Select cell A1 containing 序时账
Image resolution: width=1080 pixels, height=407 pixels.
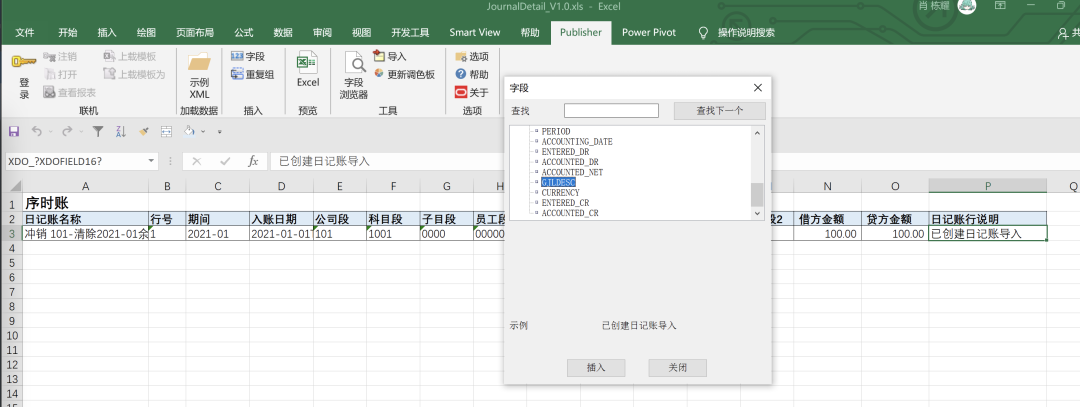[x=85, y=203]
